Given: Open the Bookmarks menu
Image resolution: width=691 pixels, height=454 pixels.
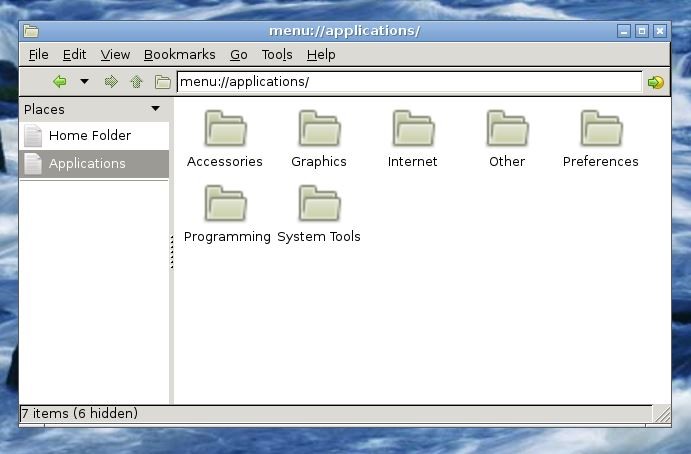Looking at the screenshot, I should tap(179, 55).
